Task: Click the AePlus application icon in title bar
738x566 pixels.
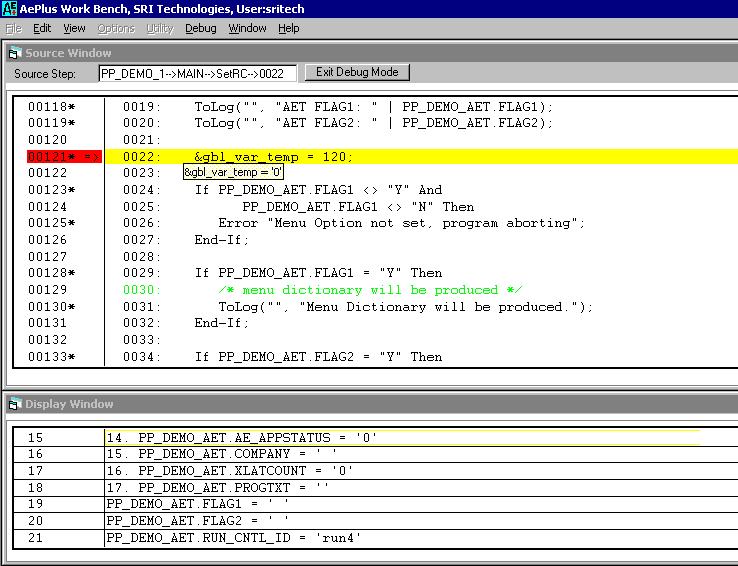Action: [10, 9]
